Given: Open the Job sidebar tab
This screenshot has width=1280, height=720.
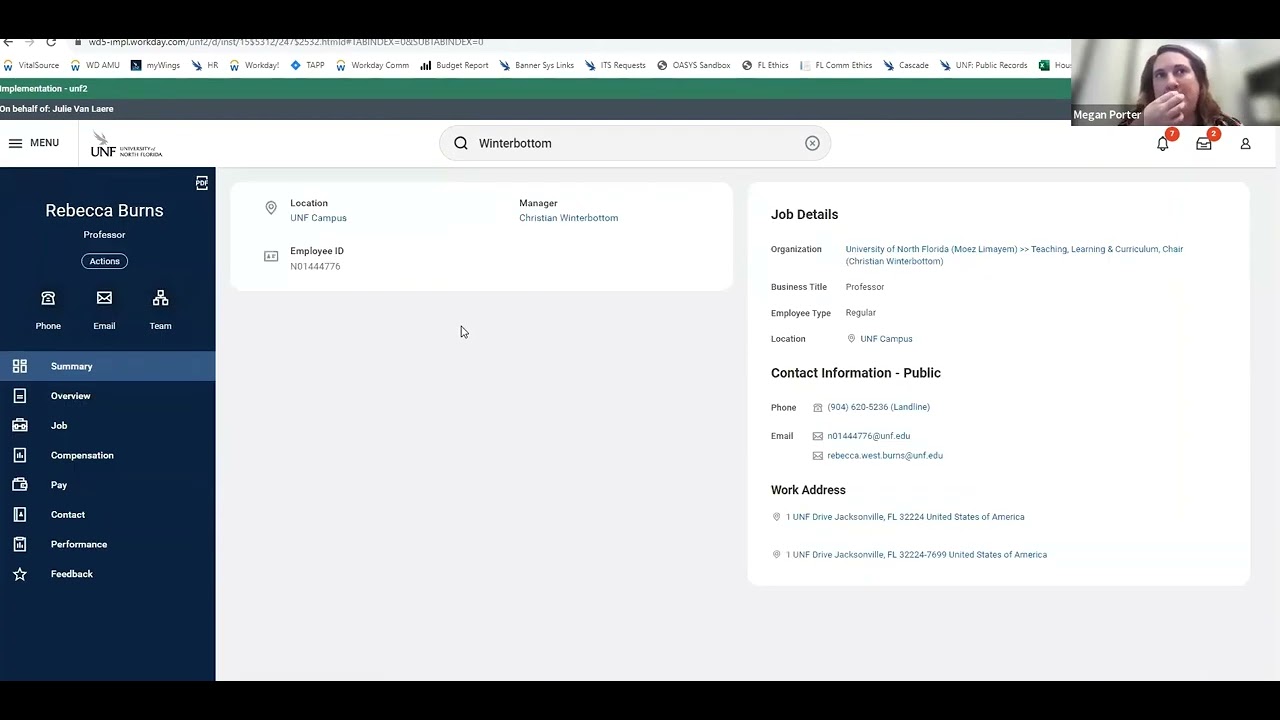Looking at the screenshot, I should click(x=107, y=425).
